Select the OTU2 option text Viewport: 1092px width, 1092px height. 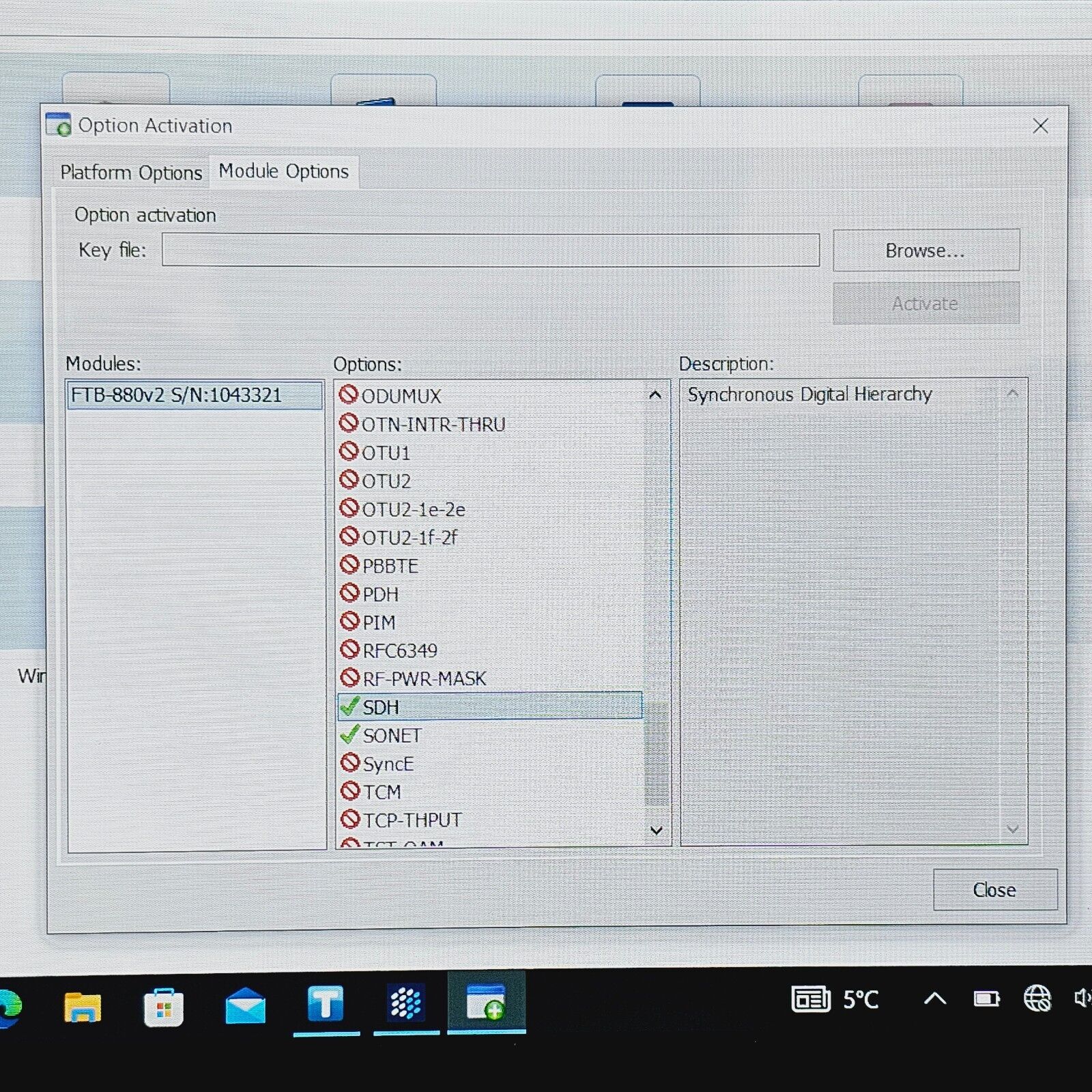[386, 481]
